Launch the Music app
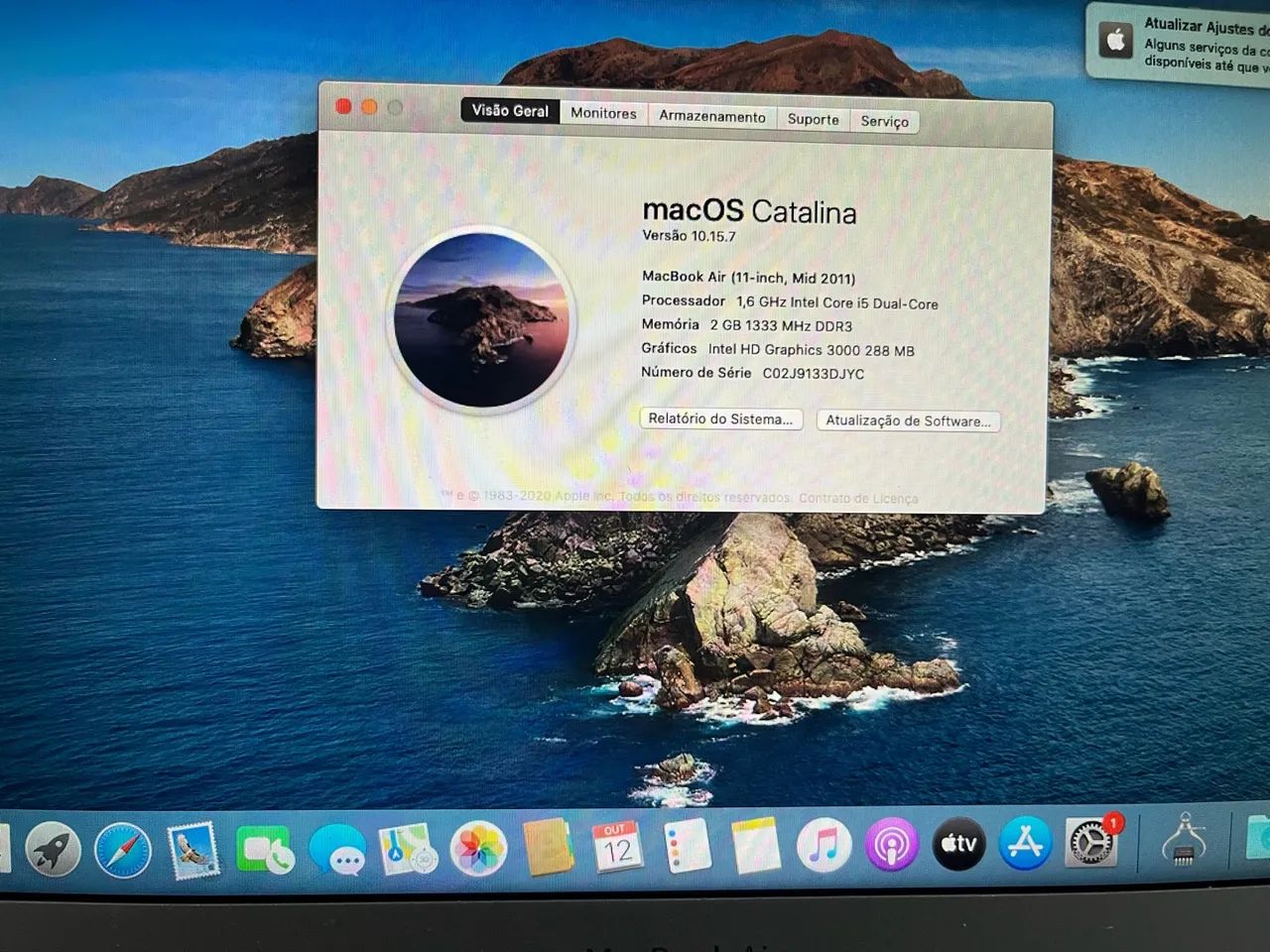 [824, 845]
